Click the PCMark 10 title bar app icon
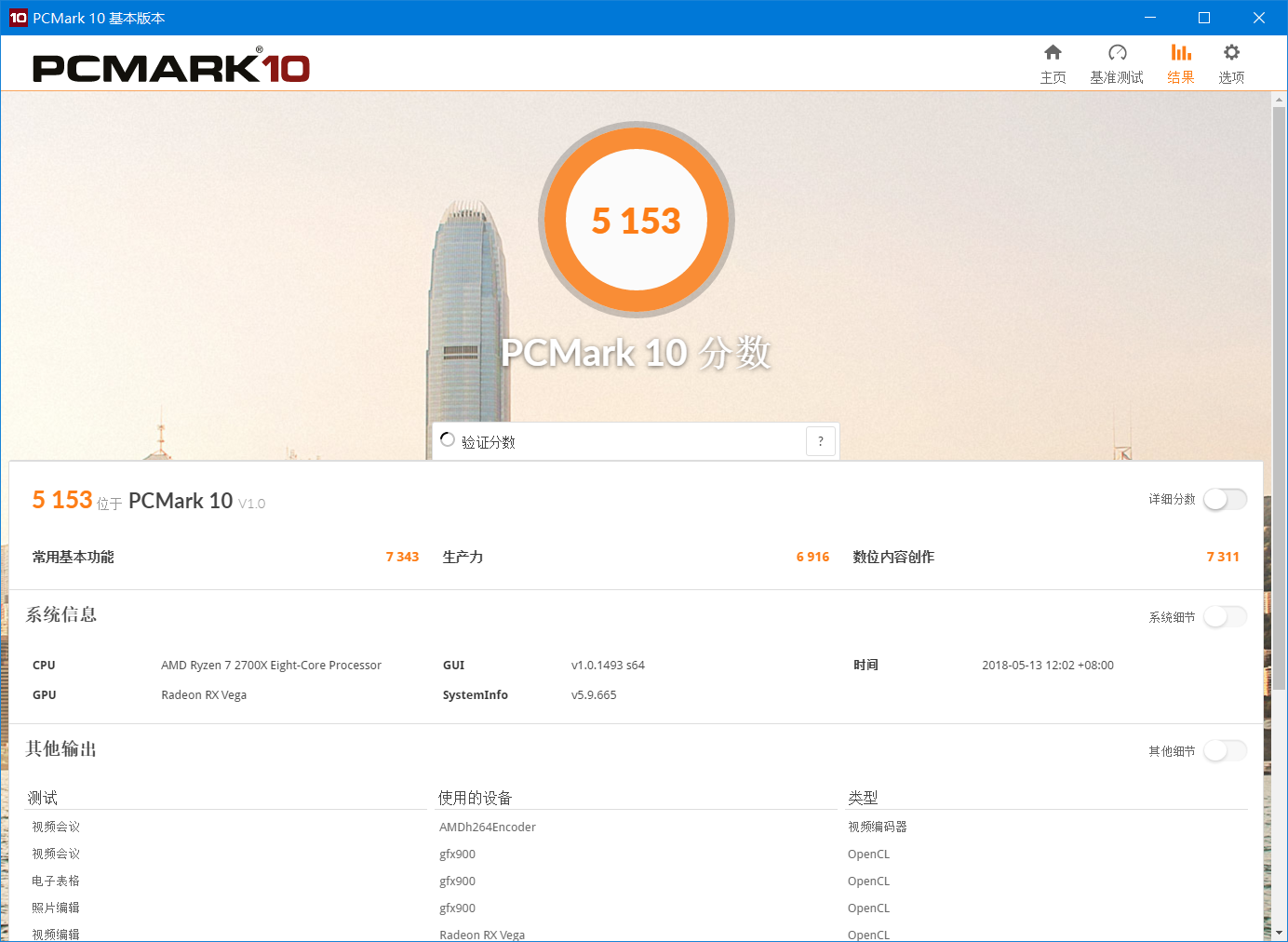The image size is (1288, 942). tap(18, 18)
